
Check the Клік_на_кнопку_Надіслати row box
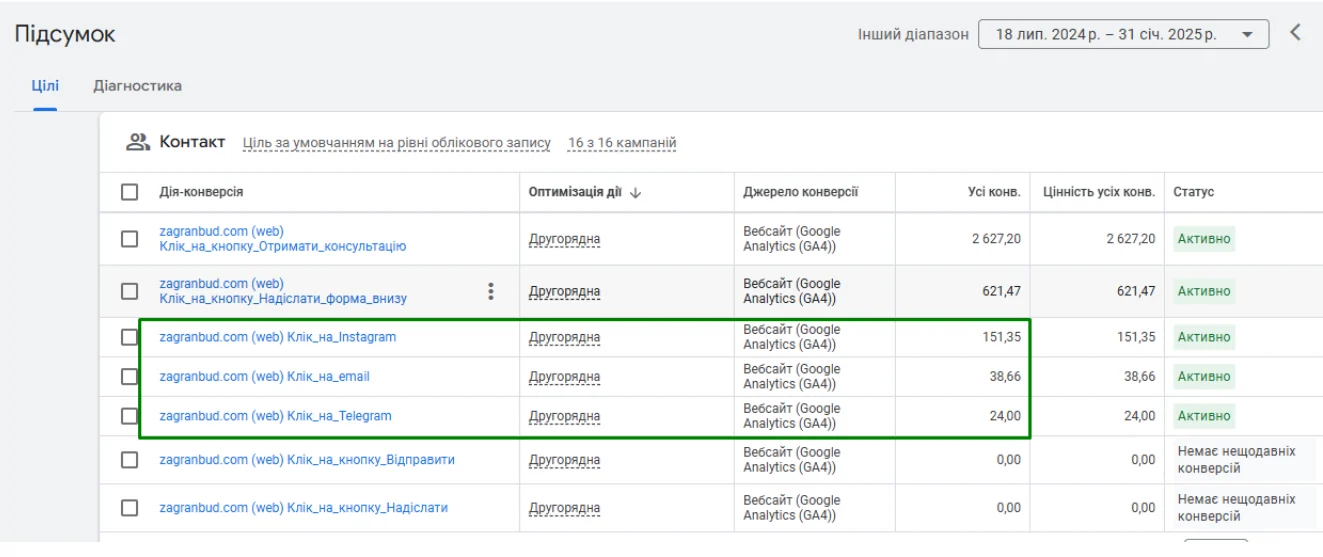129,508
